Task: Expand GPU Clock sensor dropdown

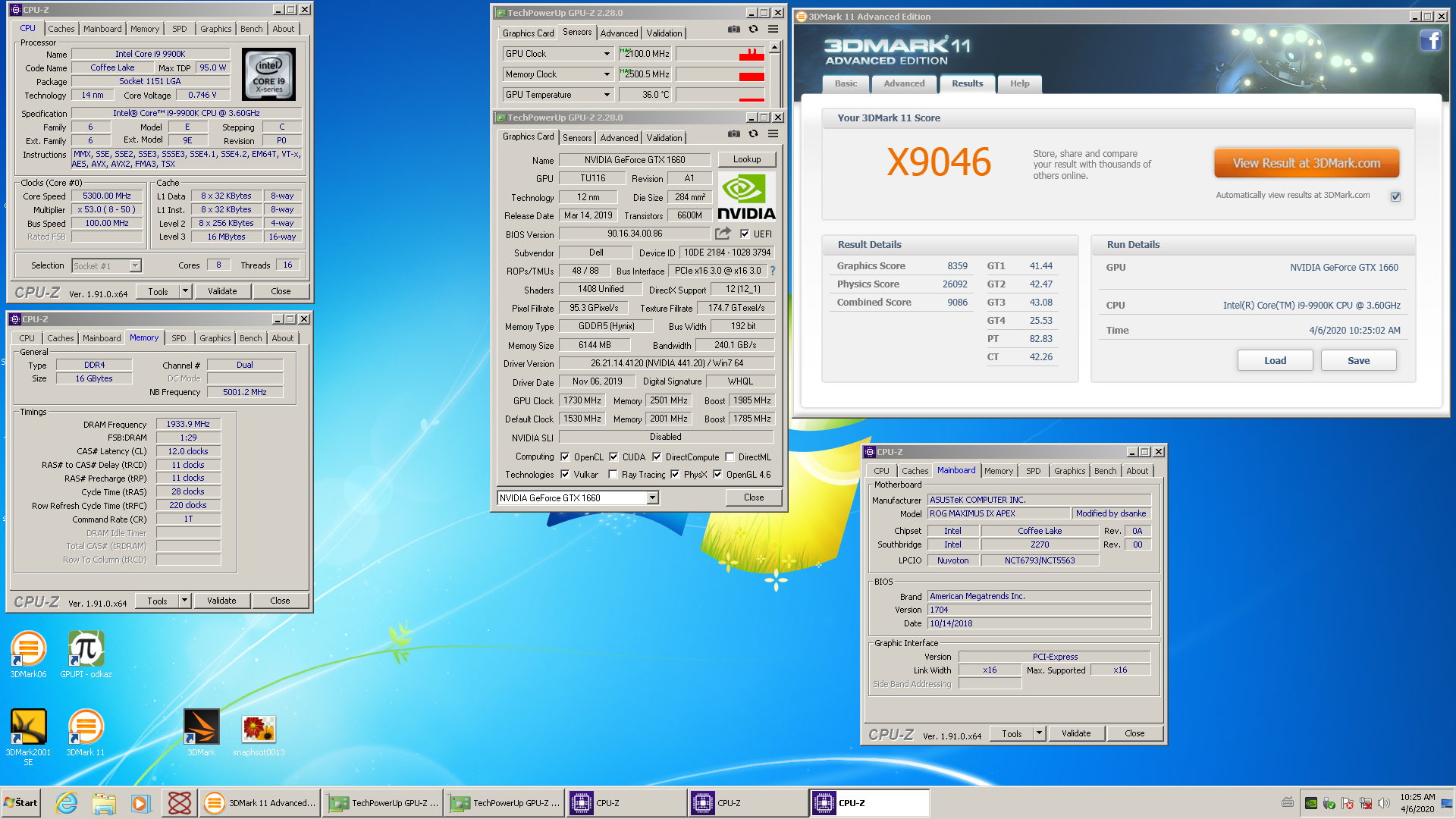Action: (x=607, y=54)
